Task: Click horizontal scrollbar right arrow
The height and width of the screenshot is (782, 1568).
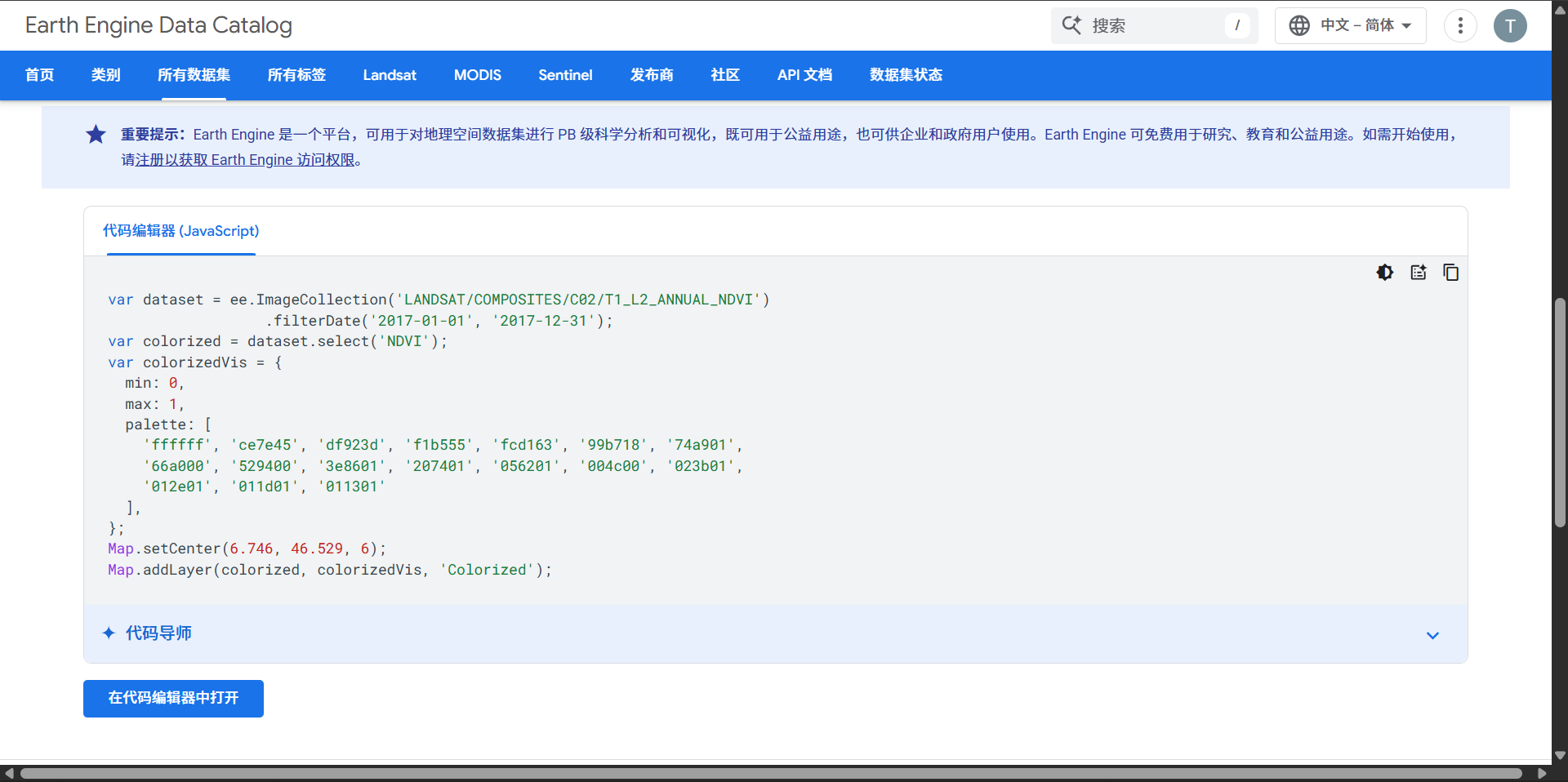Action: (1542, 773)
